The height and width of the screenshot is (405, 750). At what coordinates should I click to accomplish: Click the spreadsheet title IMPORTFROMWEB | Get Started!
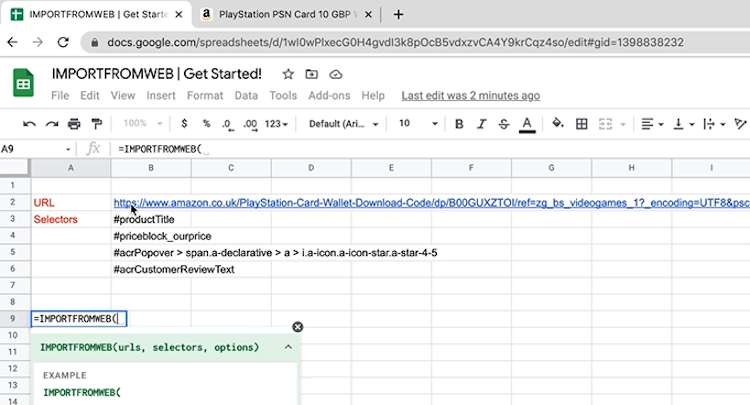[157, 74]
